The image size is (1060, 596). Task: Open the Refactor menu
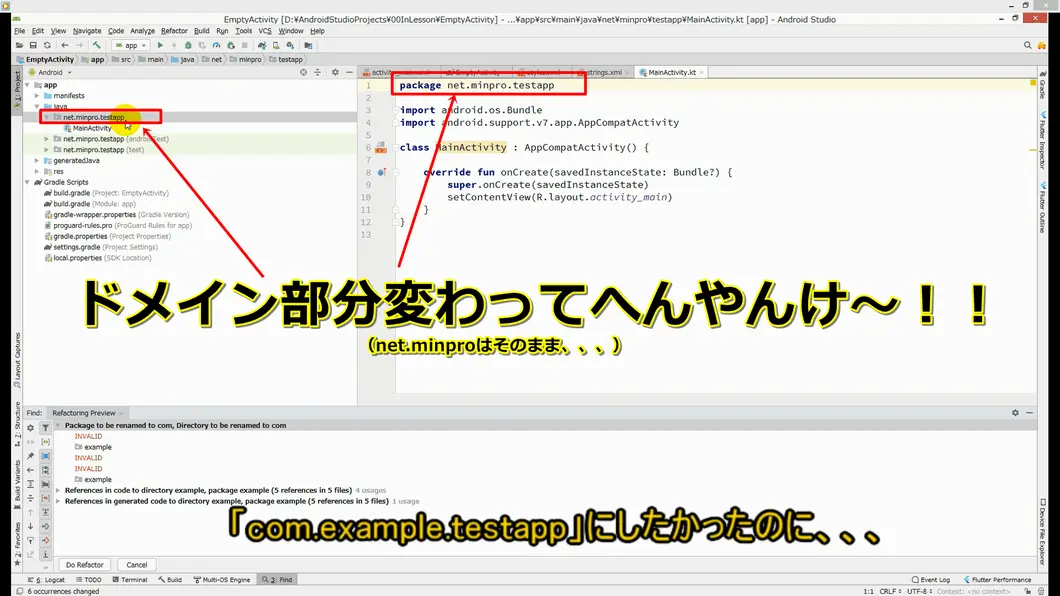(x=174, y=31)
